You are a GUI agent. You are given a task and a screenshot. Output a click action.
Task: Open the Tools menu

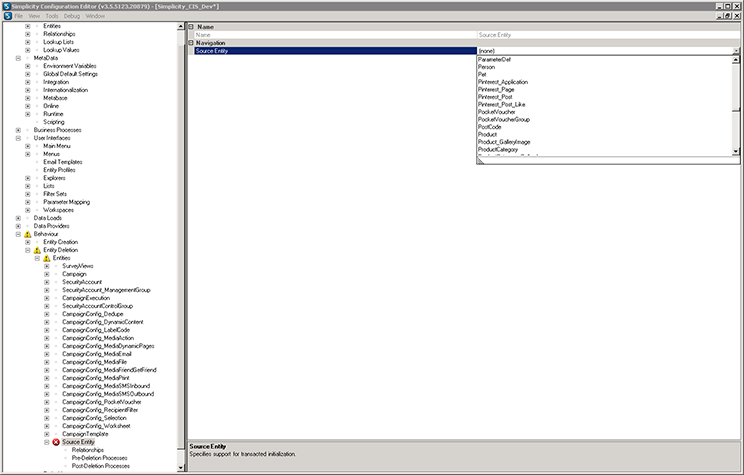(x=50, y=16)
